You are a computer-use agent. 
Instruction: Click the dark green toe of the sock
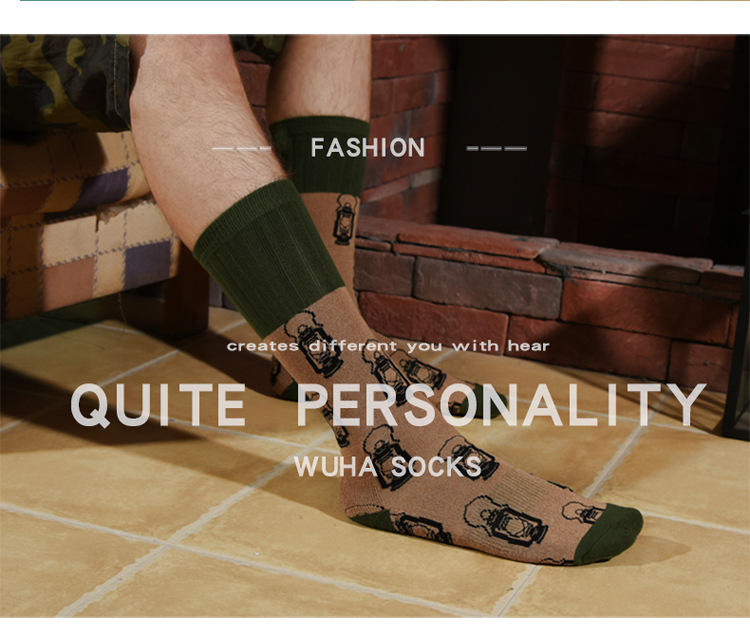(x=610, y=533)
